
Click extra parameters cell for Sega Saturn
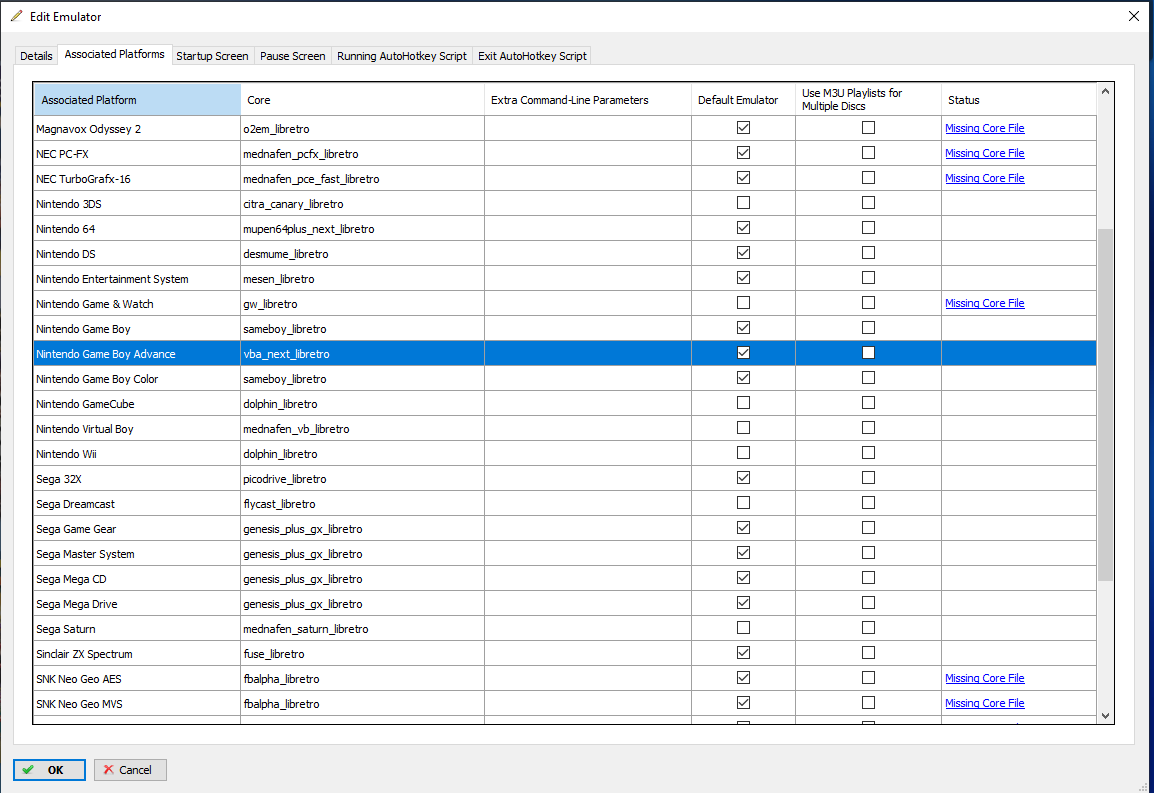[x=587, y=629]
